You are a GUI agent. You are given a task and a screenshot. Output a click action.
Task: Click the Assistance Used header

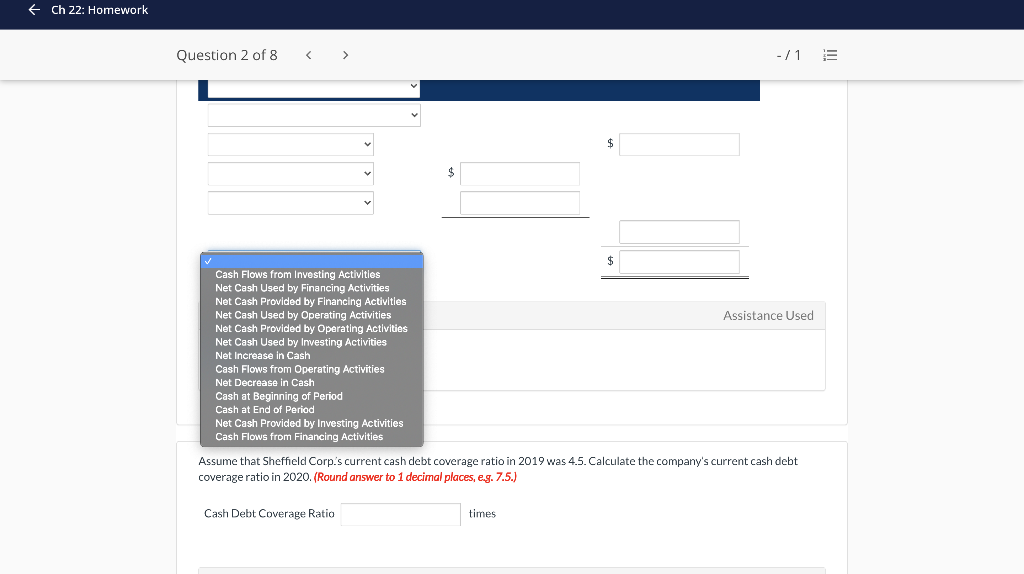(768, 316)
